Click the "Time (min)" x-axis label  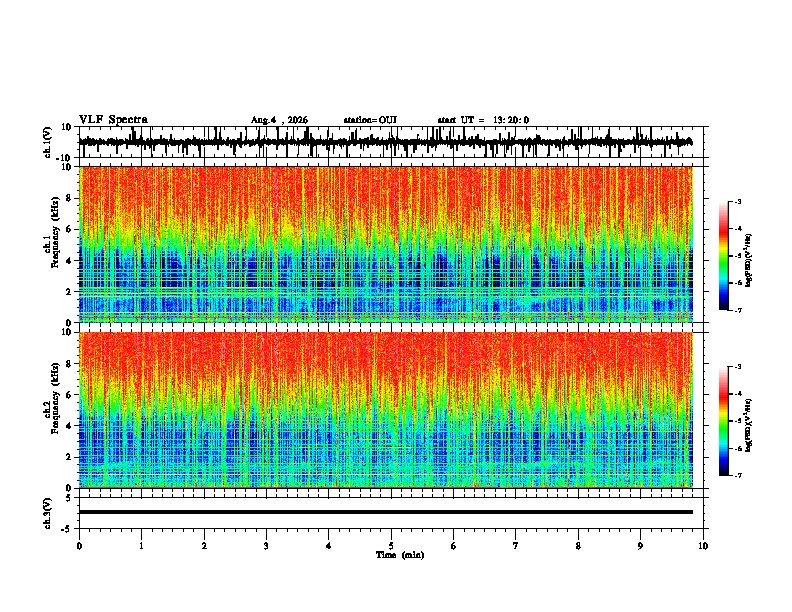[400, 555]
